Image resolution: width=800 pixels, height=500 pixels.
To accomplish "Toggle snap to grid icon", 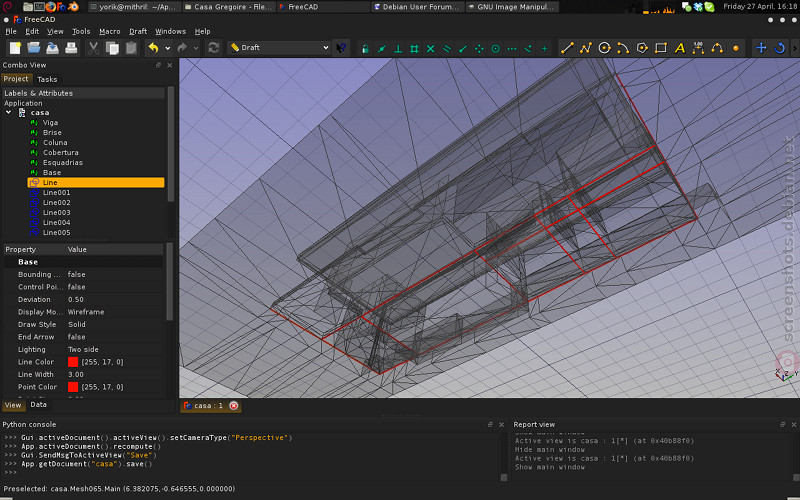I will 414,48.
